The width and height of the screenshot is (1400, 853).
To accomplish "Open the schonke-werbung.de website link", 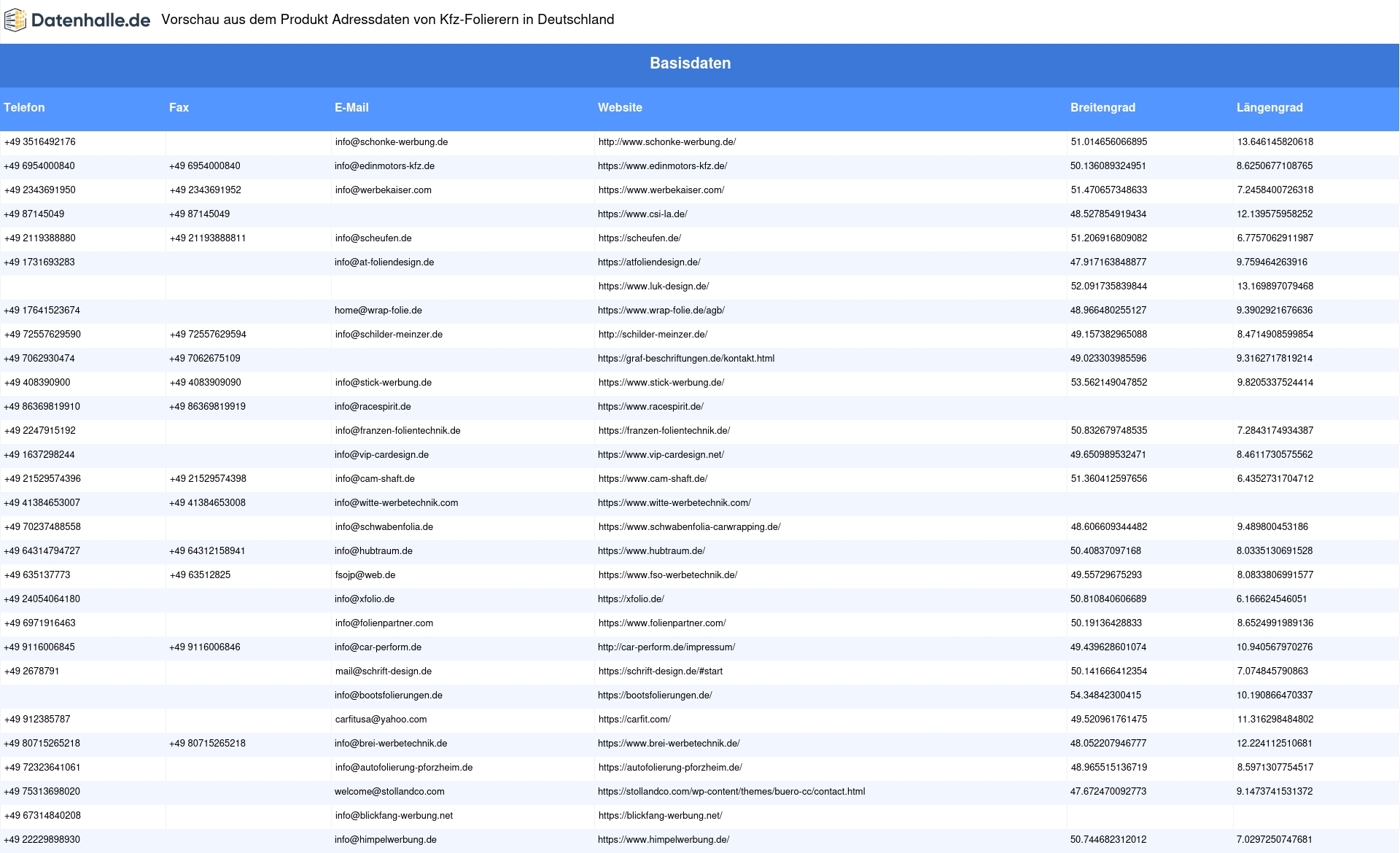I will pos(667,142).
